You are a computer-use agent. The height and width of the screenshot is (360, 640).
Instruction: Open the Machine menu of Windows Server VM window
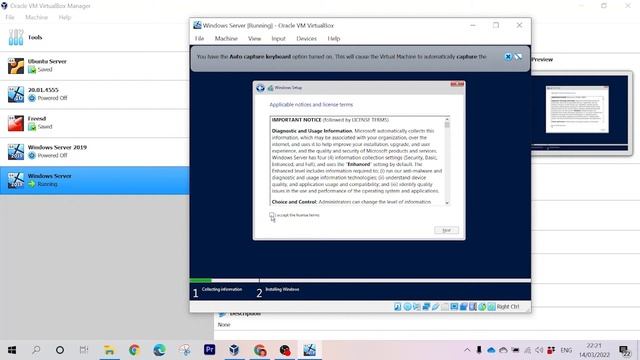click(226, 38)
